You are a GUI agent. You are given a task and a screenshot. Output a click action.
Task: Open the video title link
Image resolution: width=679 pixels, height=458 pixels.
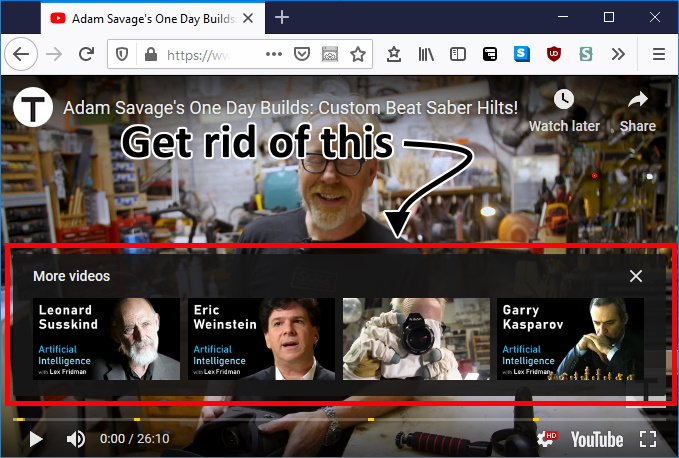pos(291,107)
